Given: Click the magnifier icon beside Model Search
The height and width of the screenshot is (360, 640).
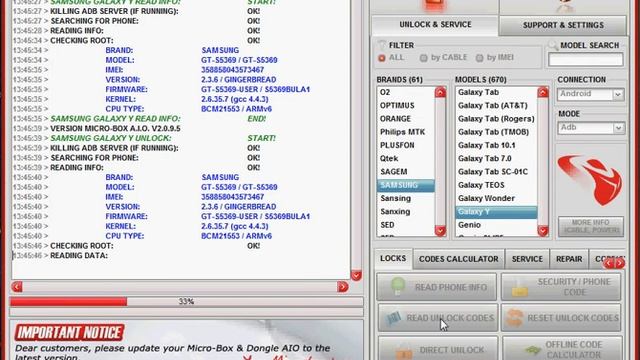Looking at the screenshot, I should [x=553, y=45].
